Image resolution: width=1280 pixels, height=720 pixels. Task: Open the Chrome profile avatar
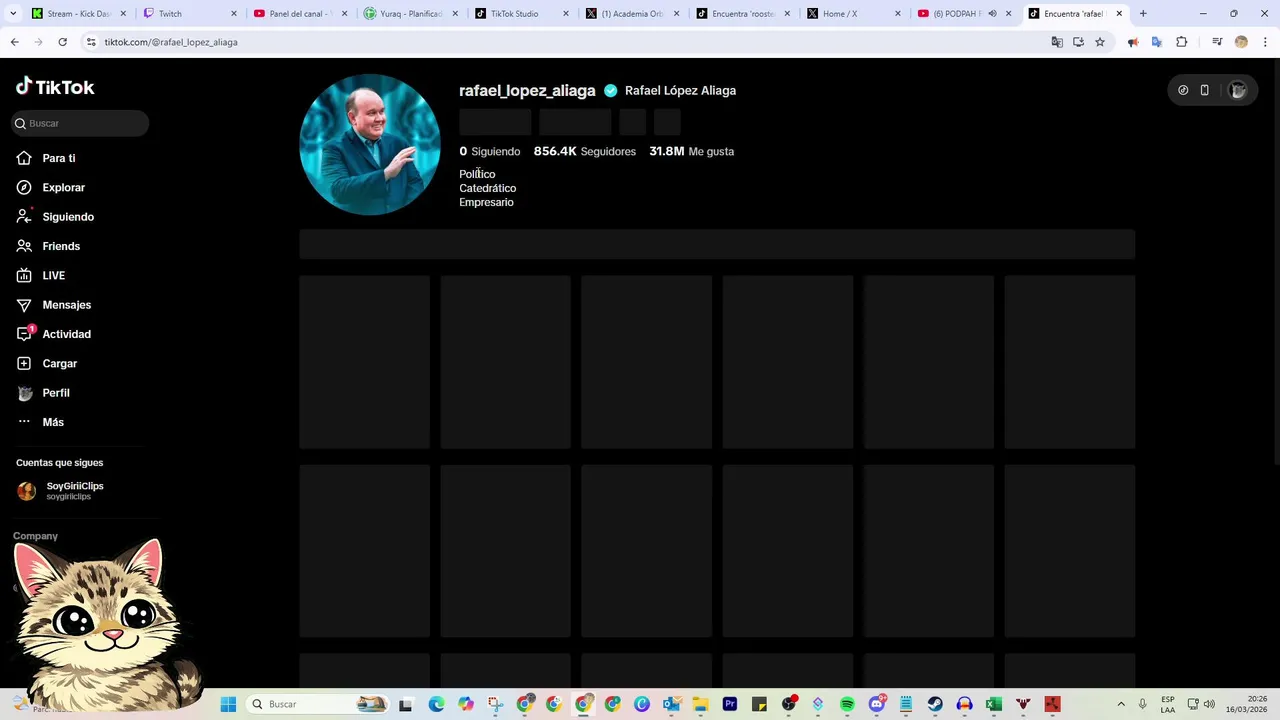[x=1241, y=42]
